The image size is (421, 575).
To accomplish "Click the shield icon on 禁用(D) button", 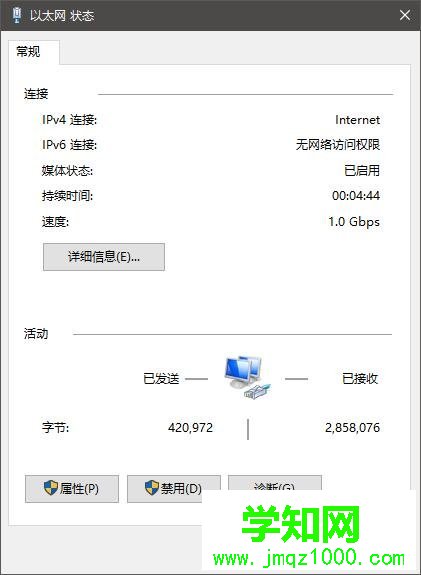I will coord(152,488).
